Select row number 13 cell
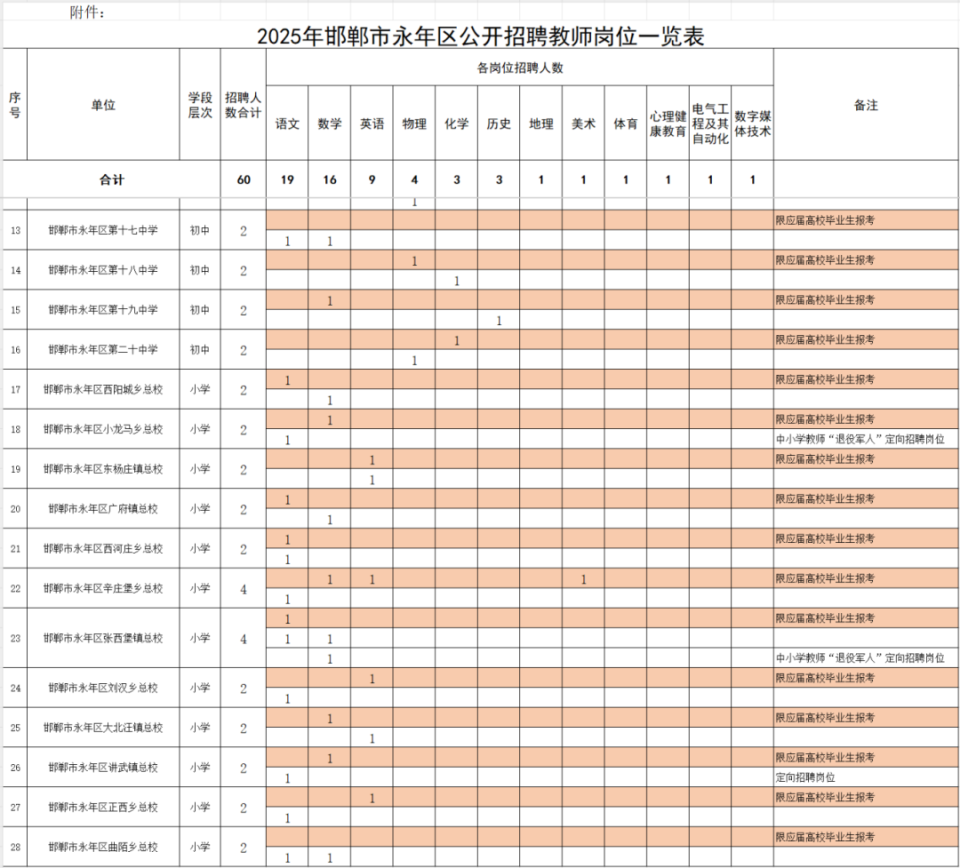This screenshot has width=960, height=868. tap(15, 230)
